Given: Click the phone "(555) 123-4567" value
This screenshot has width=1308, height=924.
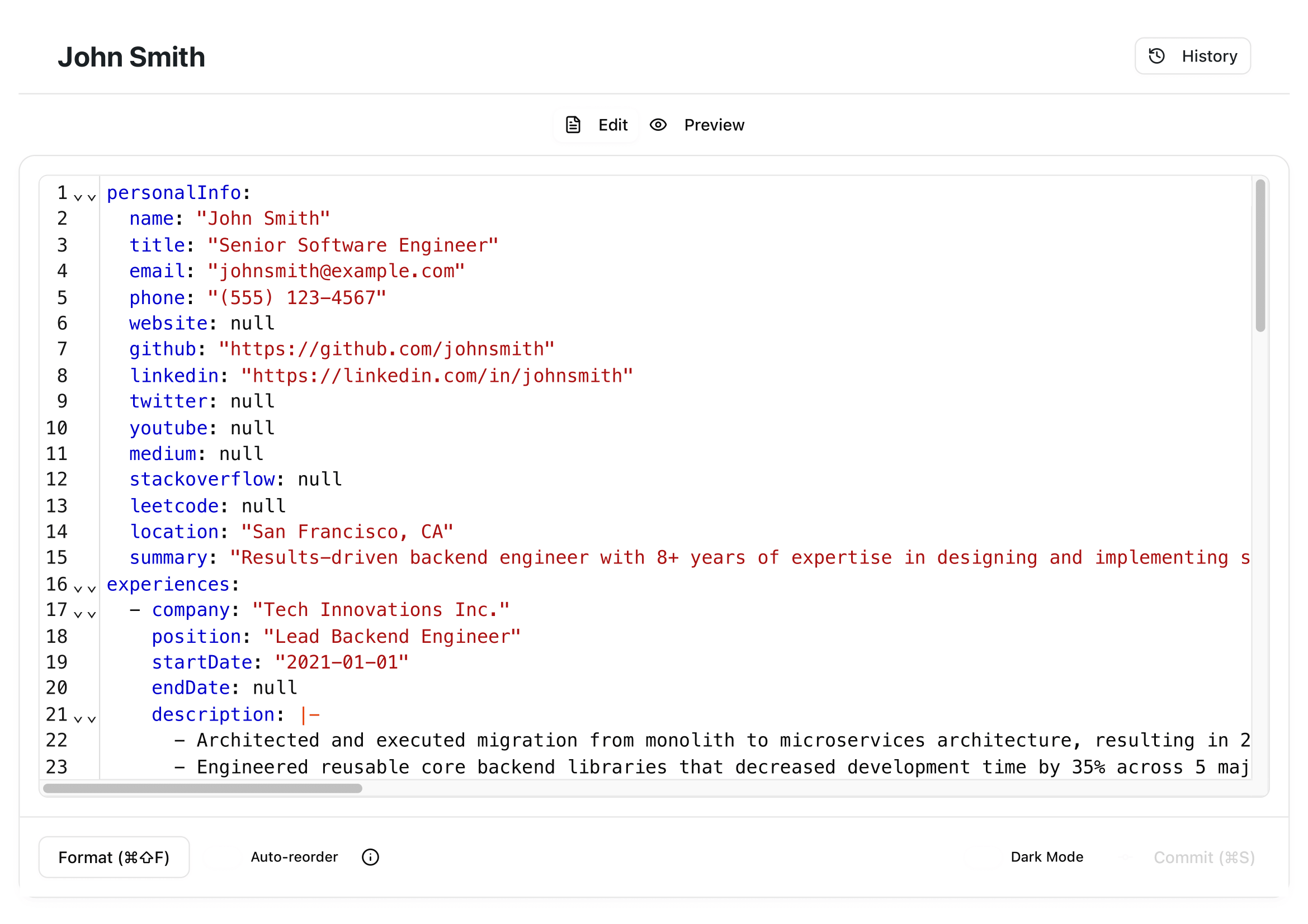Looking at the screenshot, I should 297,298.
